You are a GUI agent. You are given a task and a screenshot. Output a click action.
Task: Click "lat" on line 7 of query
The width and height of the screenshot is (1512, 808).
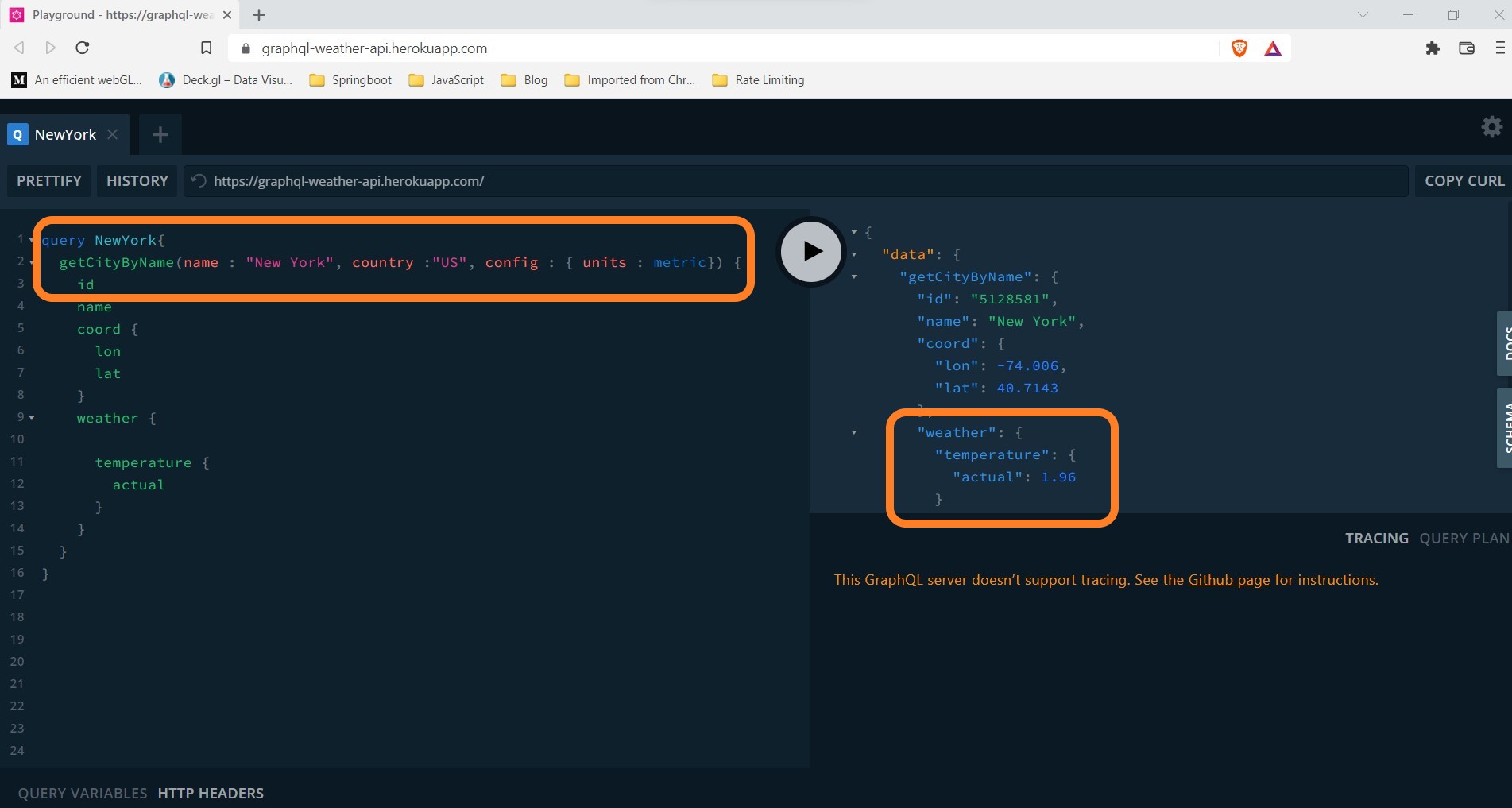tap(108, 373)
